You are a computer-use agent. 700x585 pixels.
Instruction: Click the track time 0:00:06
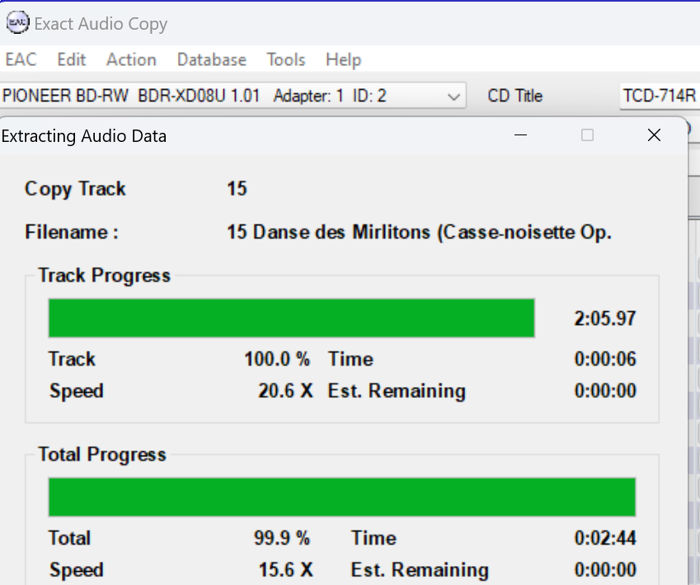tap(605, 359)
